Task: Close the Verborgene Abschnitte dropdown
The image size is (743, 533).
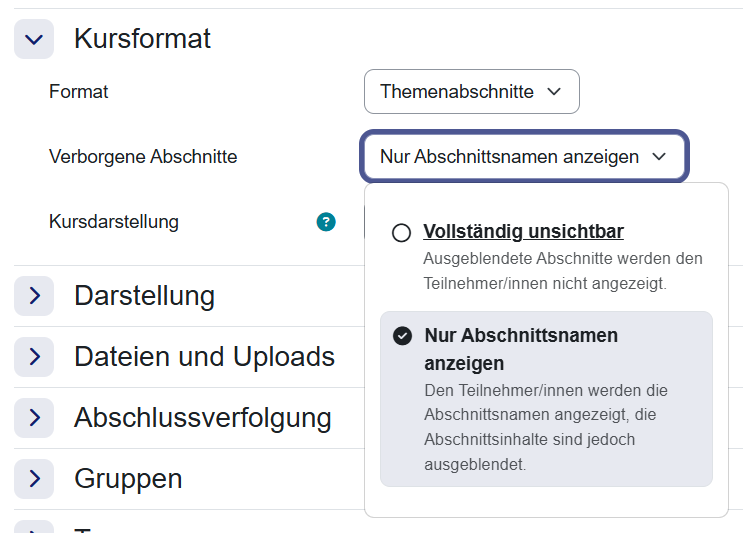Action: (x=523, y=157)
